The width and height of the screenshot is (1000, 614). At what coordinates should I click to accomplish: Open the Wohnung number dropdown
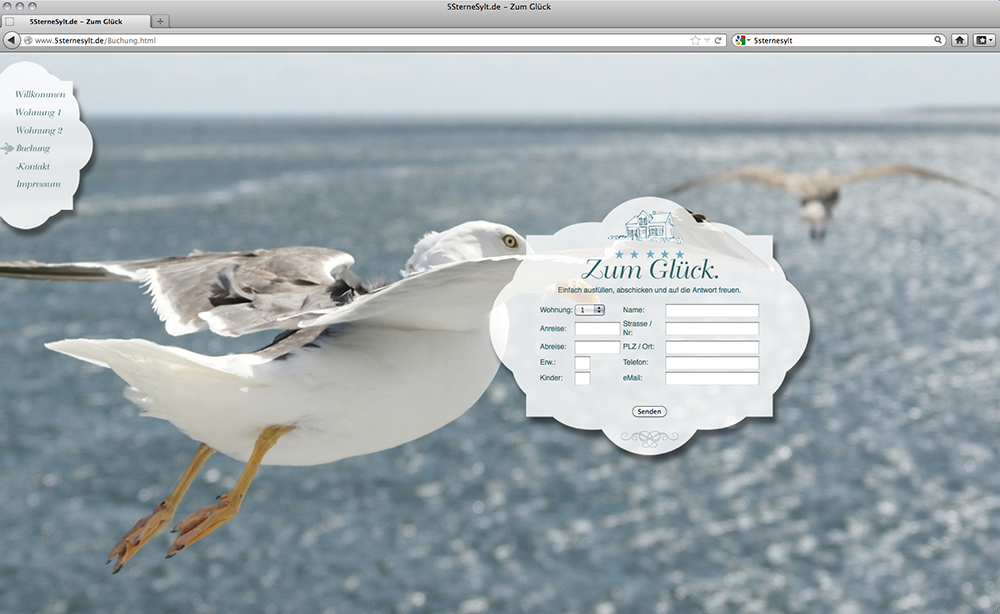coord(590,310)
